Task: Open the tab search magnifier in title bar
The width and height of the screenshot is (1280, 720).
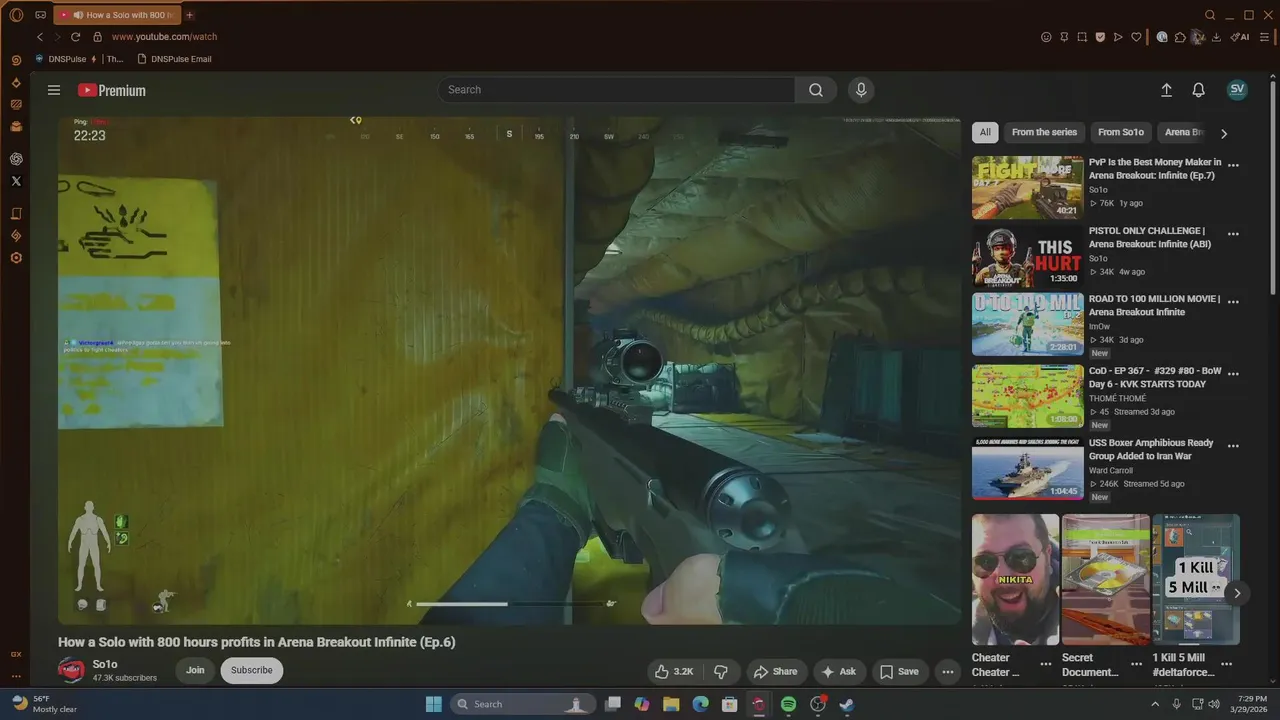Action: pos(1210,15)
